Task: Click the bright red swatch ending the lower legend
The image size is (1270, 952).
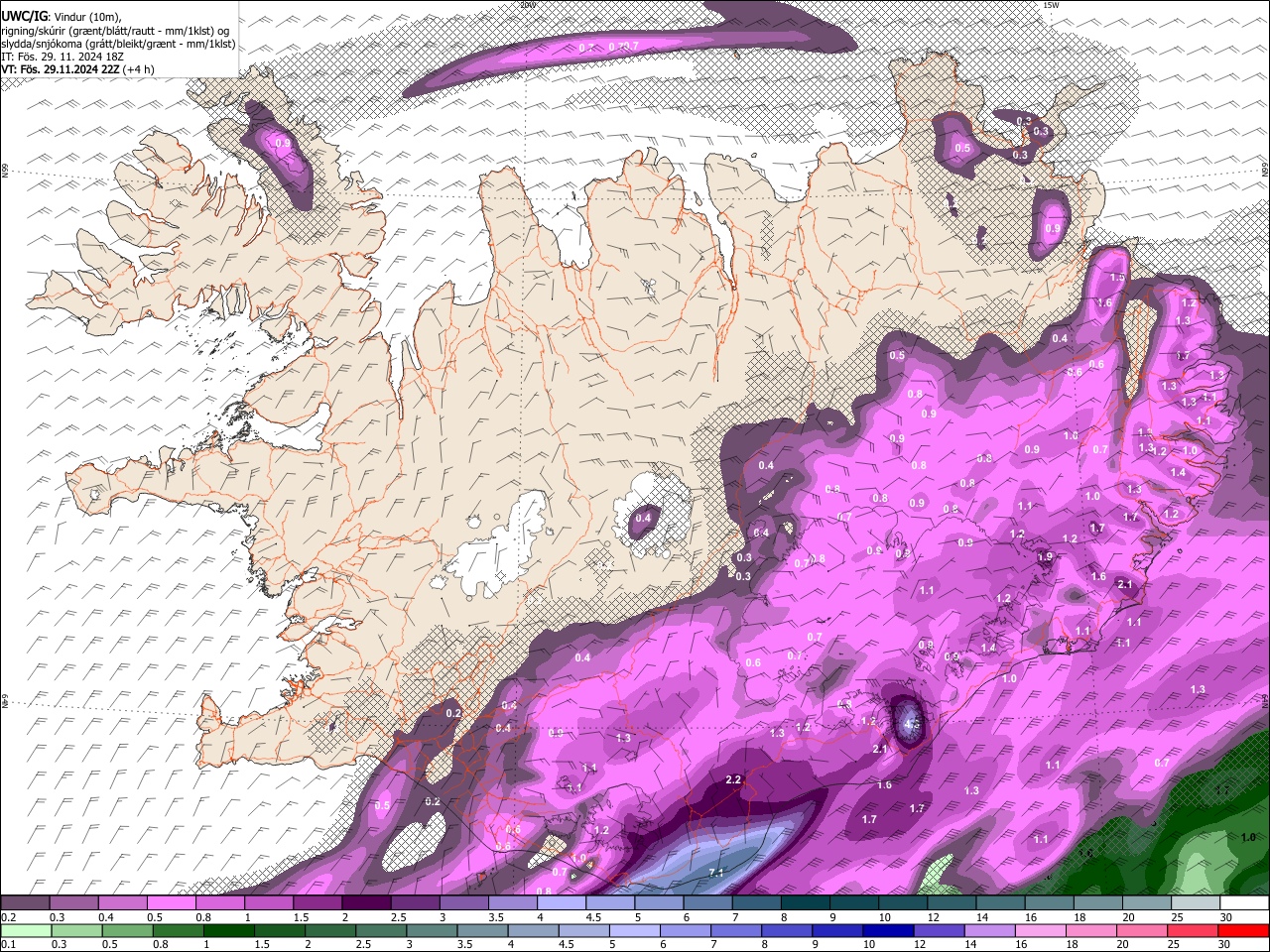Action: pos(1244,930)
